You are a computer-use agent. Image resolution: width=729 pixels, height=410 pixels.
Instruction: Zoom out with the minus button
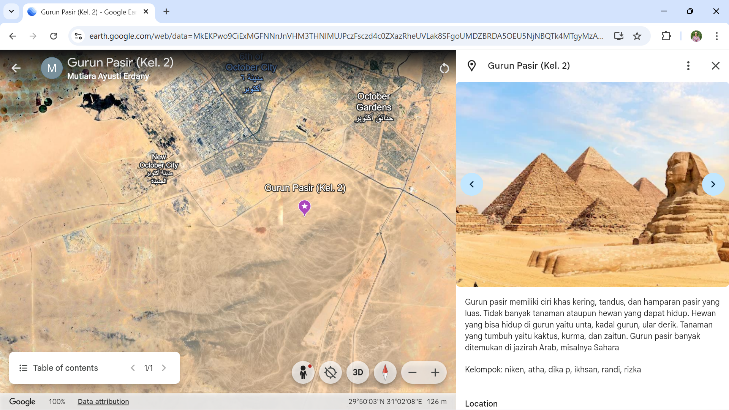tap(412, 372)
